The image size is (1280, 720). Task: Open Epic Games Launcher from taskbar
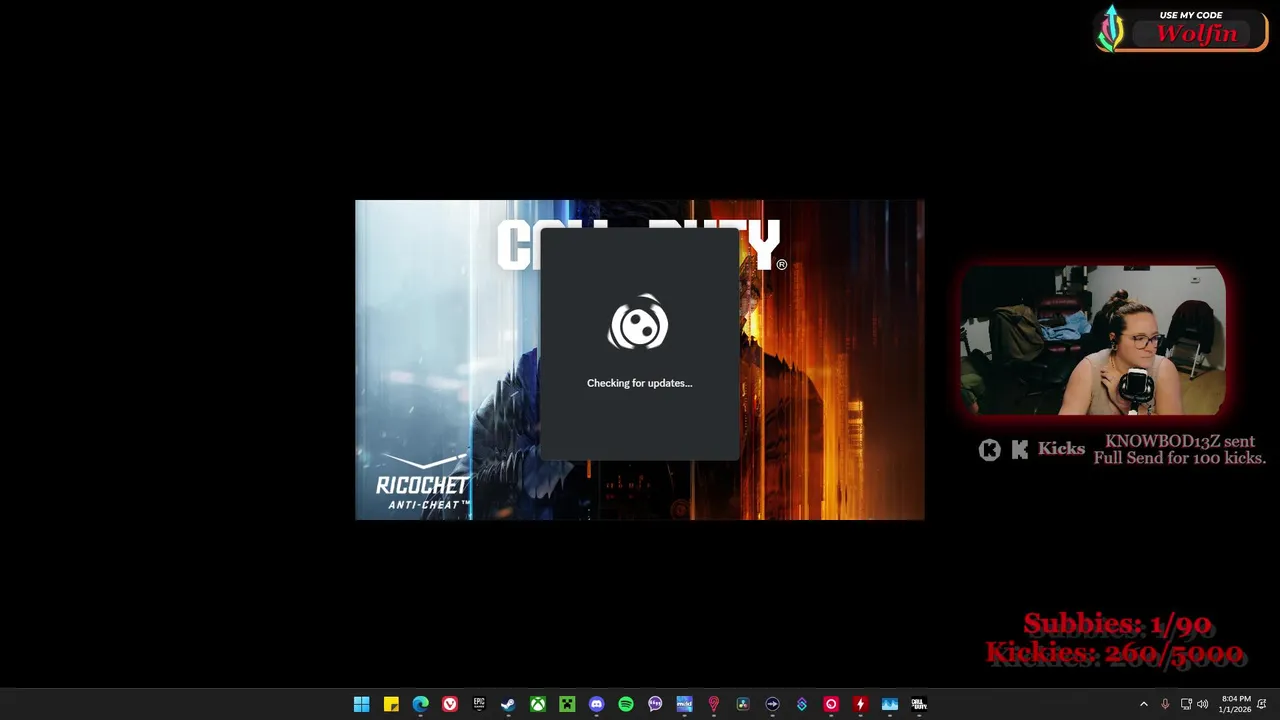(x=479, y=704)
